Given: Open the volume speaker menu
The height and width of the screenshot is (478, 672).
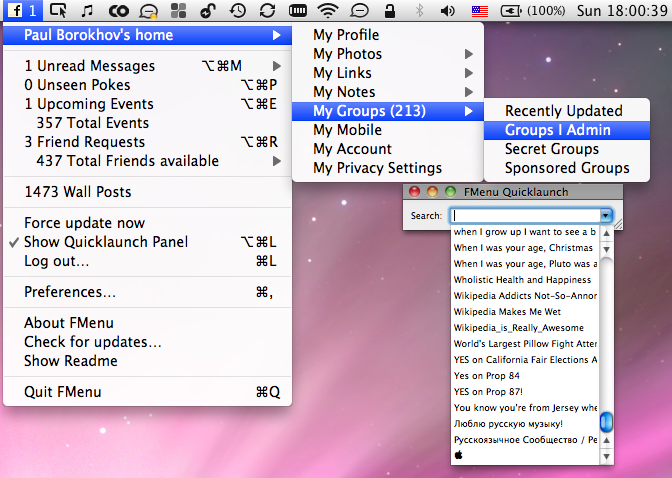Looking at the screenshot, I should click(448, 11).
